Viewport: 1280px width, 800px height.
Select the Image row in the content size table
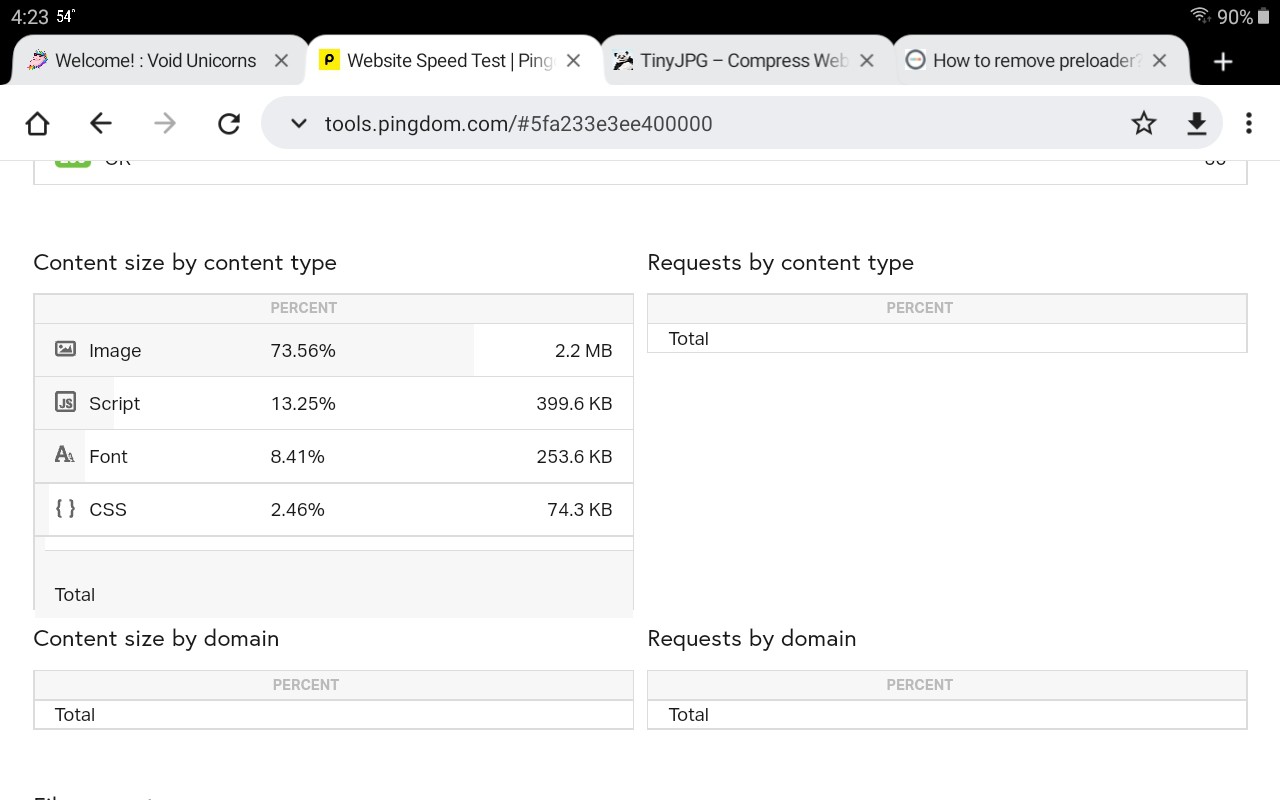(333, 350)
